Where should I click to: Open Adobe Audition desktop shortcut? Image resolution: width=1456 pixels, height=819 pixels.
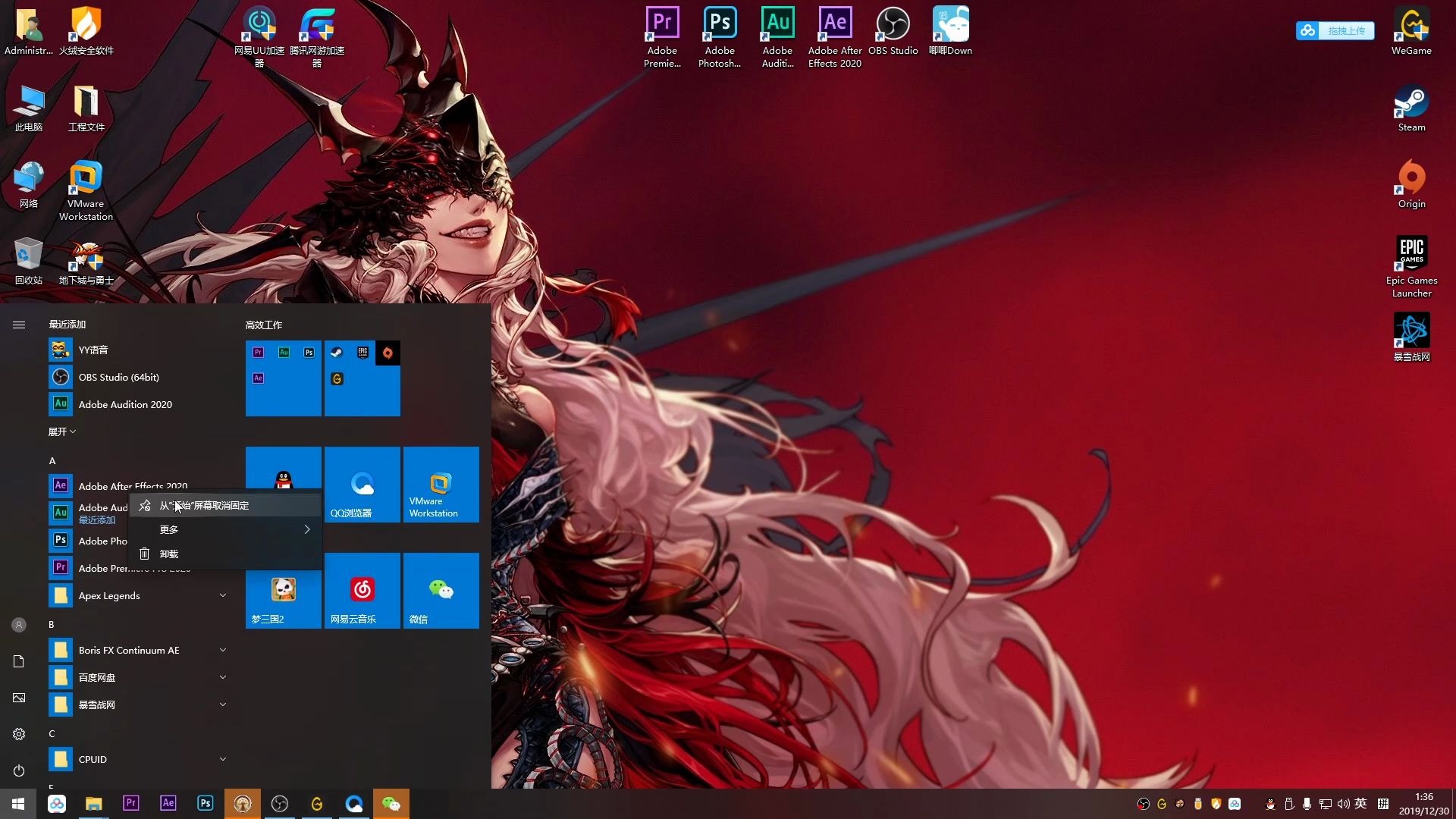click(x=777, y=37)
